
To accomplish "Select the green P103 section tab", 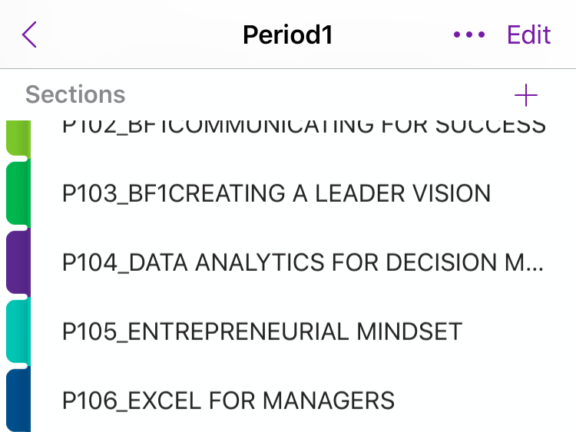I will 18,193.
